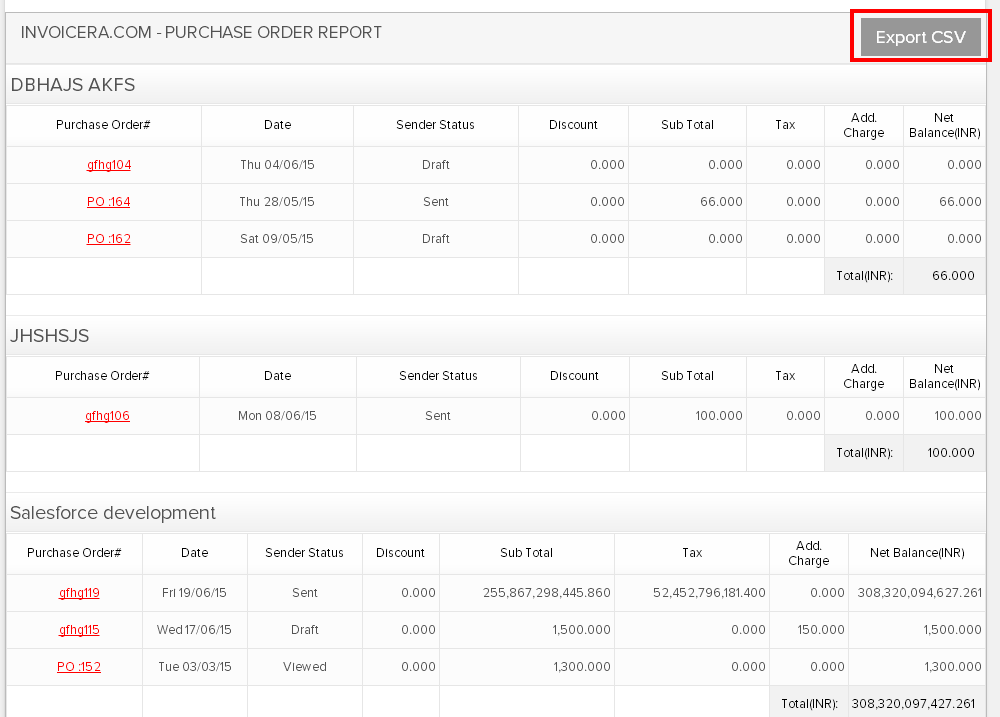Viewport: 1000px width, 717px height.
Task: Open purchase order gfhg119
Action: (79, 593)
